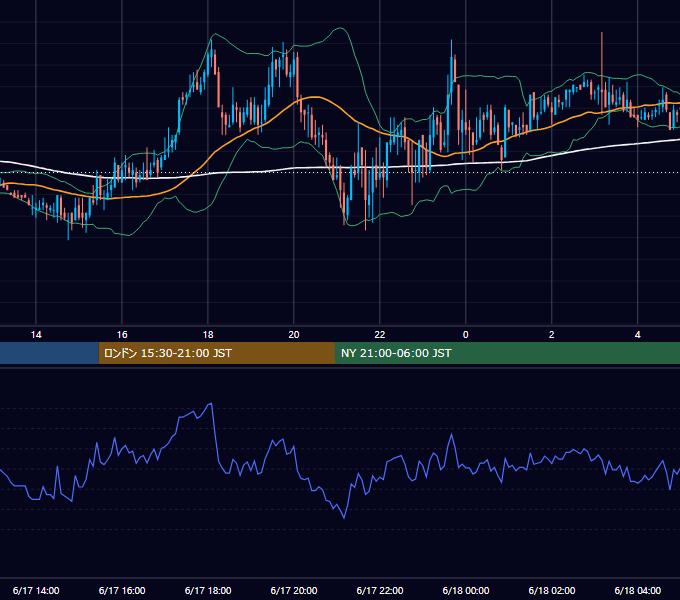680x600 pixels.
Task: Select the NY 21:00-06:00 JST session bar
Action: (507, 353)
